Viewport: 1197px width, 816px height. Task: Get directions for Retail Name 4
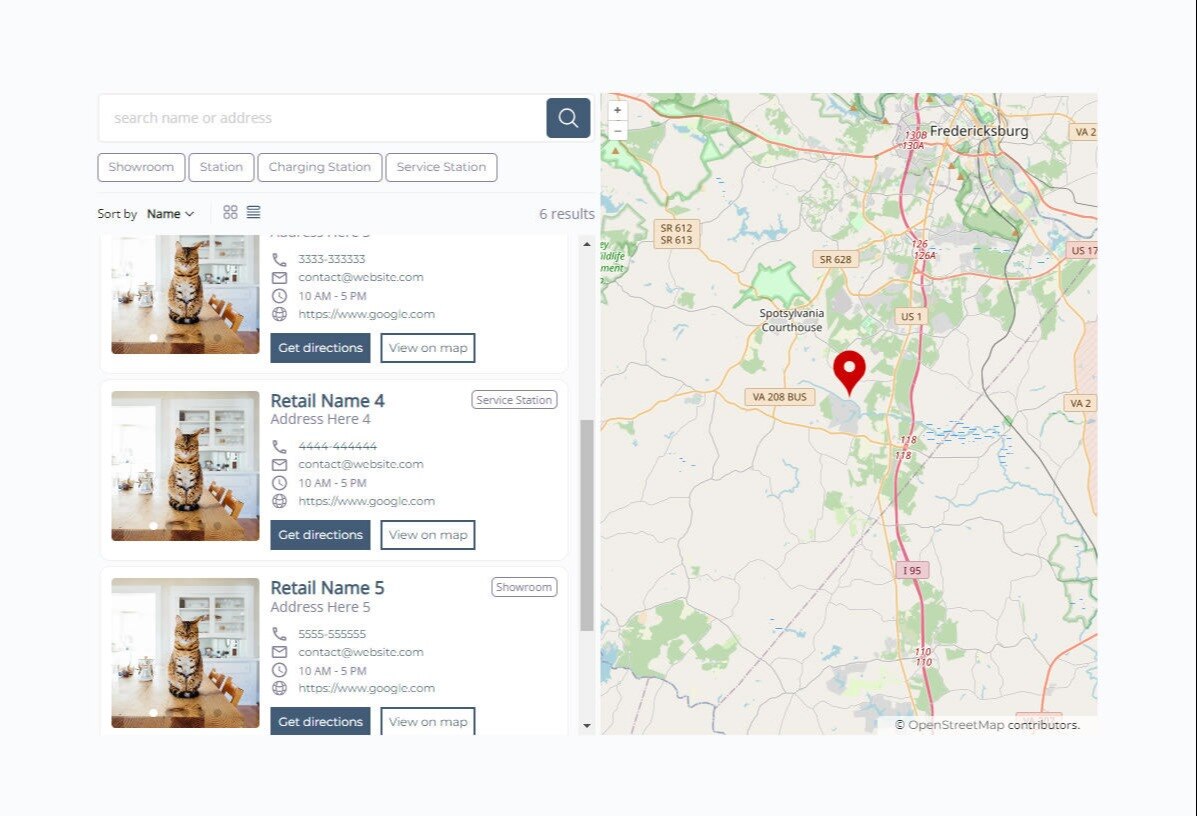point(321,535)
